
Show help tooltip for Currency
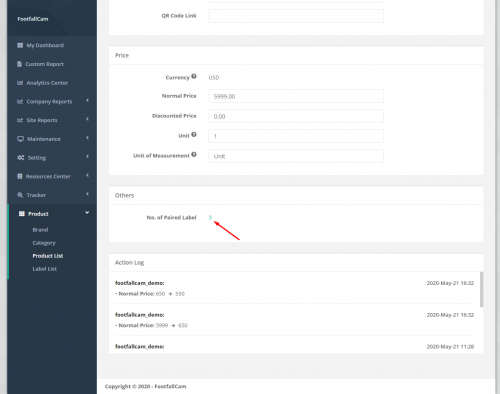pyautogui.click(x=194, y=76)
